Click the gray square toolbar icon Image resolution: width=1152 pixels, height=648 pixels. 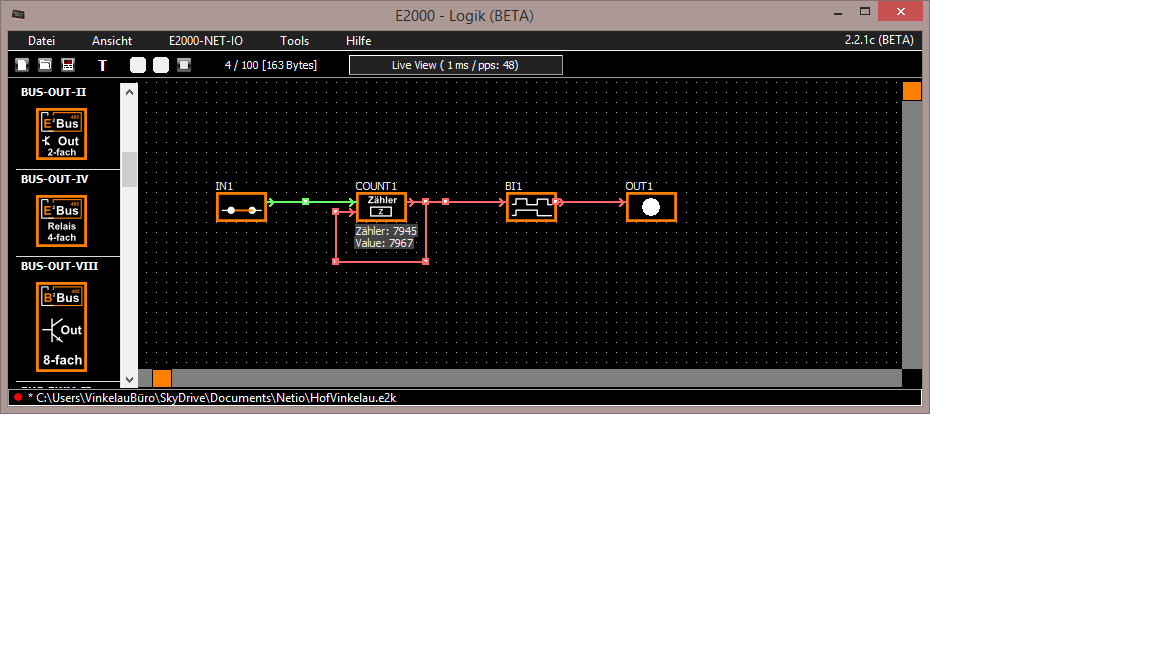click(x=184, y=65)
